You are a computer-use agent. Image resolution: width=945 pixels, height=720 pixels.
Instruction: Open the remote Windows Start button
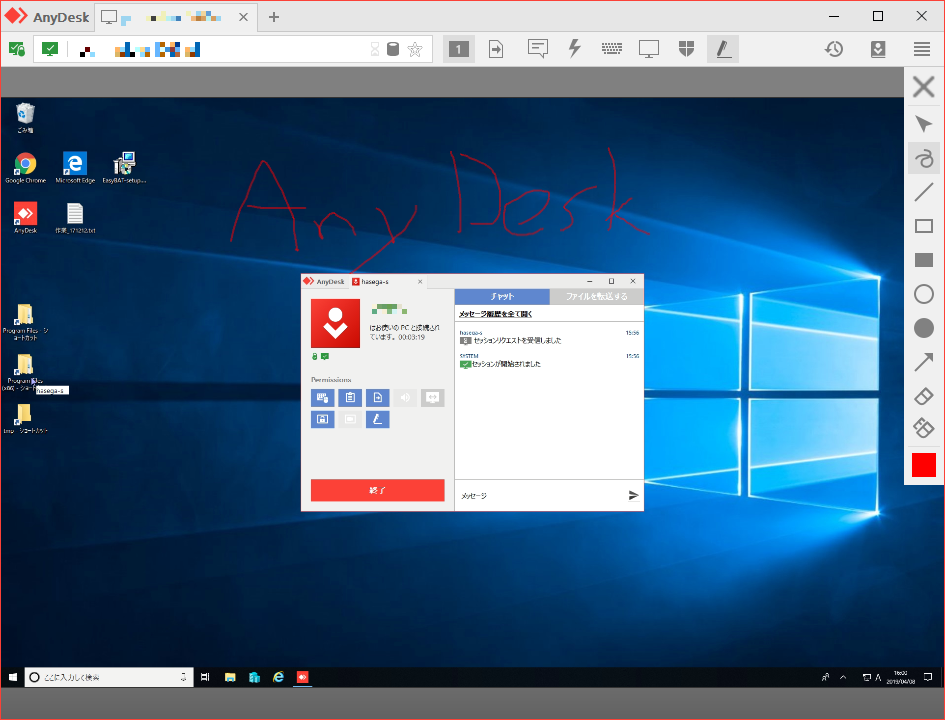pyautogui.click(x=13, y=677)
